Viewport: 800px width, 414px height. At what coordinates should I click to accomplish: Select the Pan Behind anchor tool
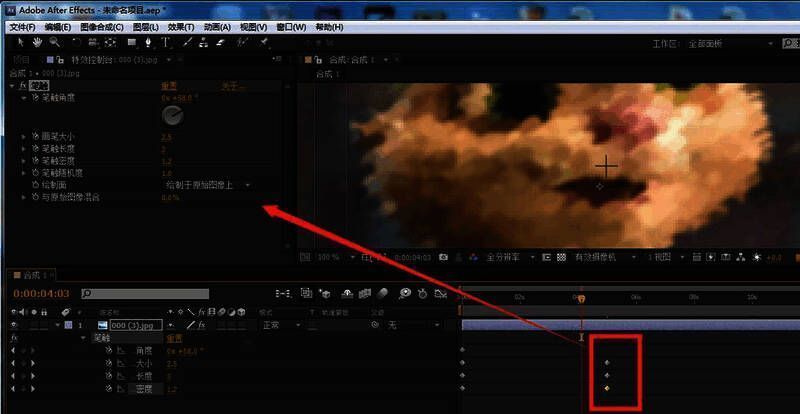110,42
